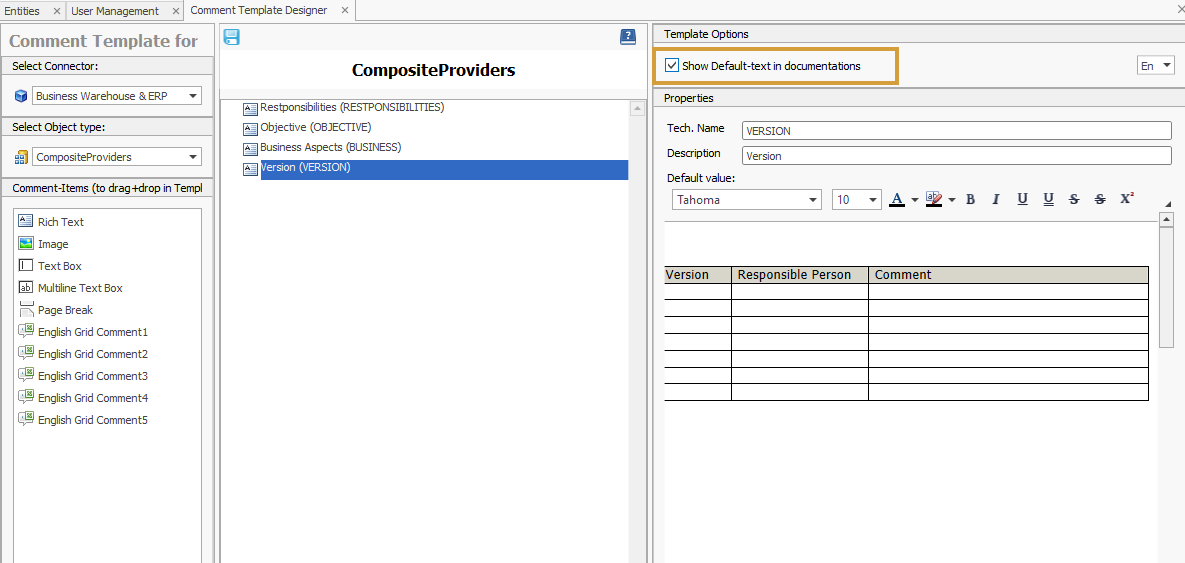Toggle Show Default-text in documentations checkbox
Screen dimensions: 1185x563
(672, 66)
